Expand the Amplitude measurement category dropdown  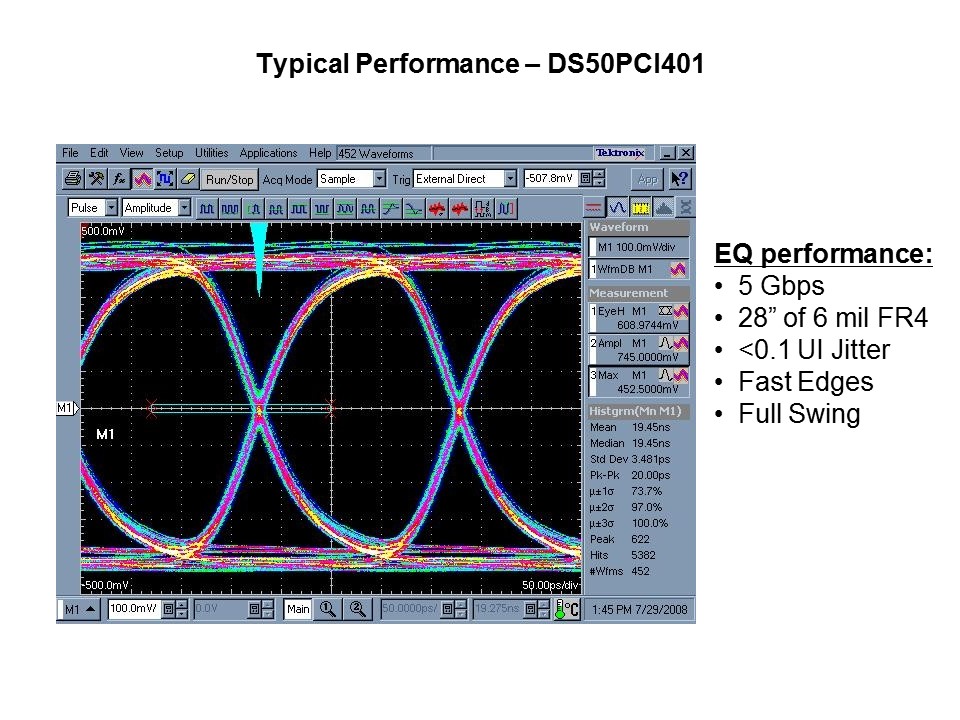pyautogui.click(x=187, y=206)
